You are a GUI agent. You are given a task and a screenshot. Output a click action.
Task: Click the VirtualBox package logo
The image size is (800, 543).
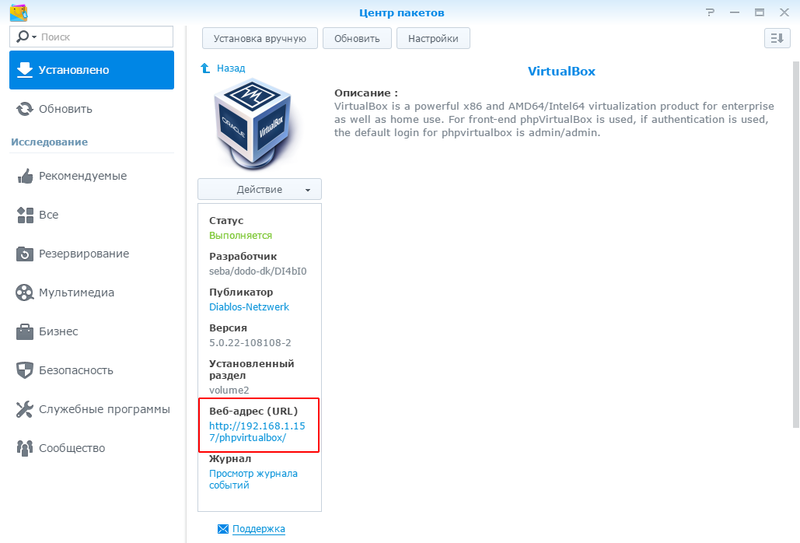click(259, 125)
